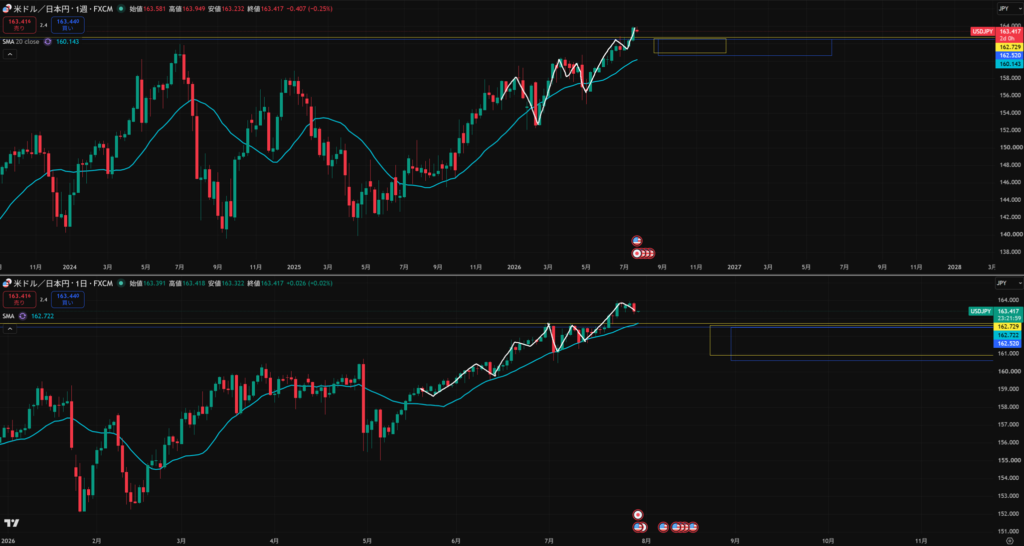1024x546 pixels.
Task: Click the open value 始値163.581 on weekly chart
Action: click(147, 10)
